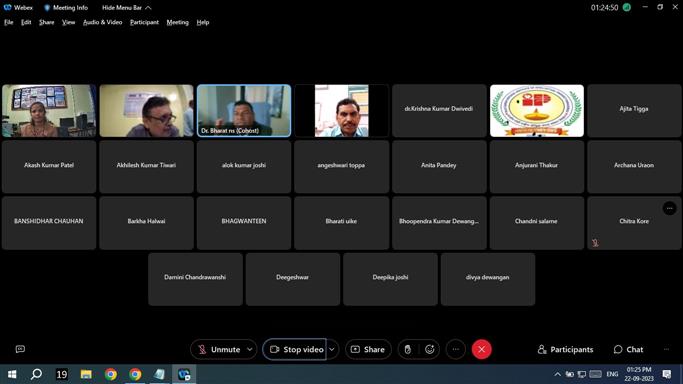
Task: Open the Help menu
Action: click(x=203, y=22)
